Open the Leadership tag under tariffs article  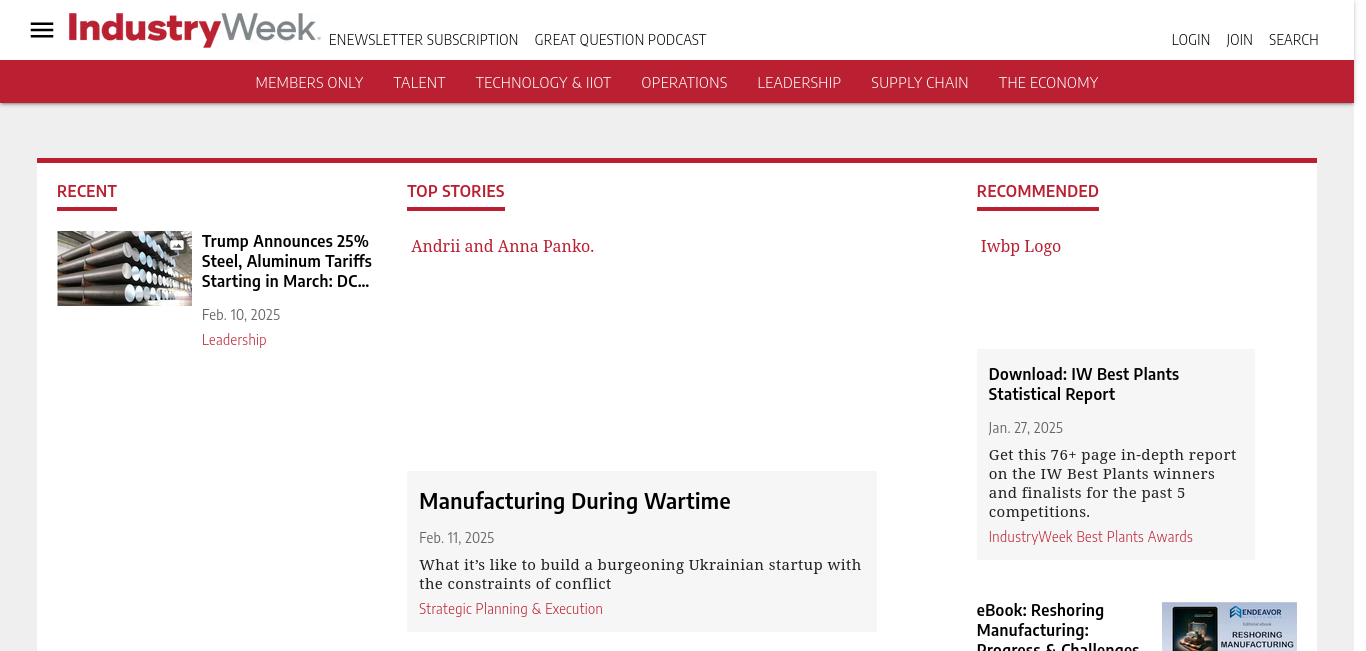234,340
